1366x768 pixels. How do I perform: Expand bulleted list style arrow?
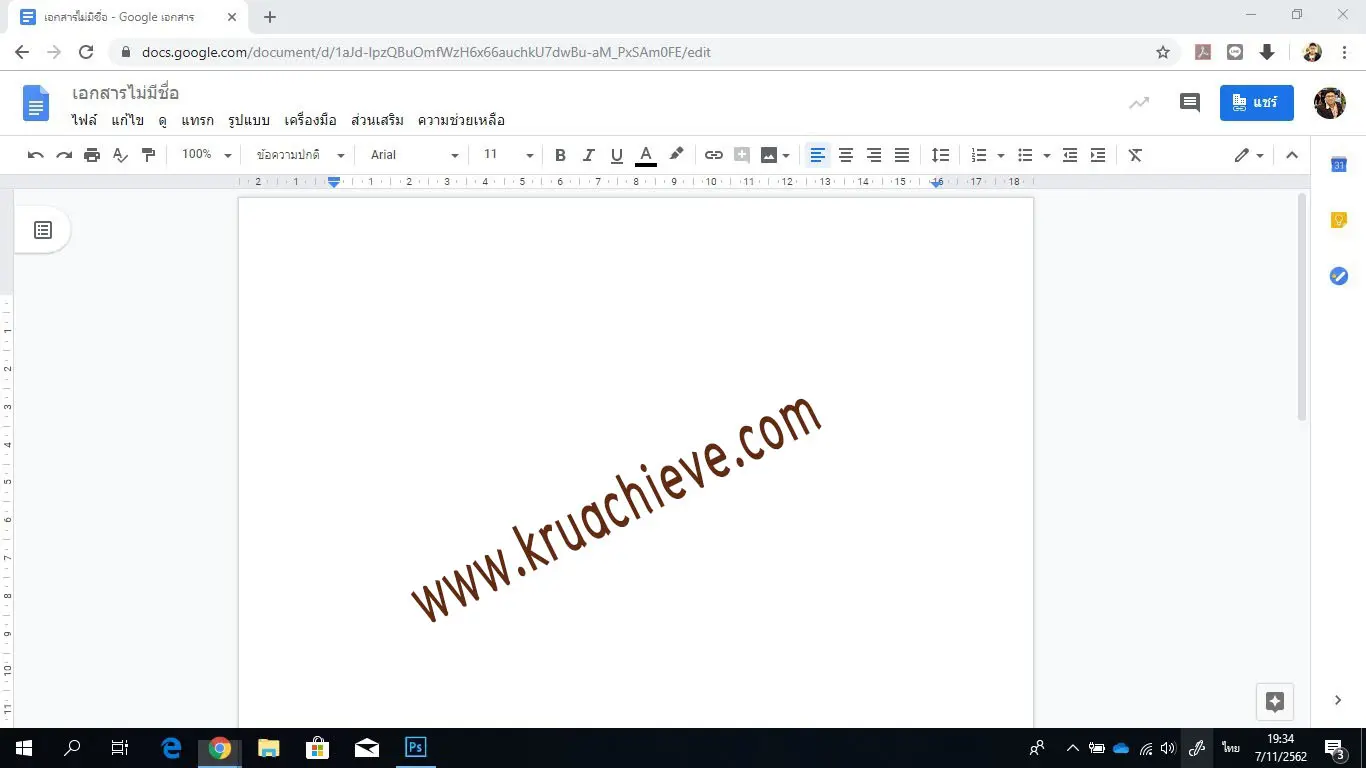click(1047, 156)
